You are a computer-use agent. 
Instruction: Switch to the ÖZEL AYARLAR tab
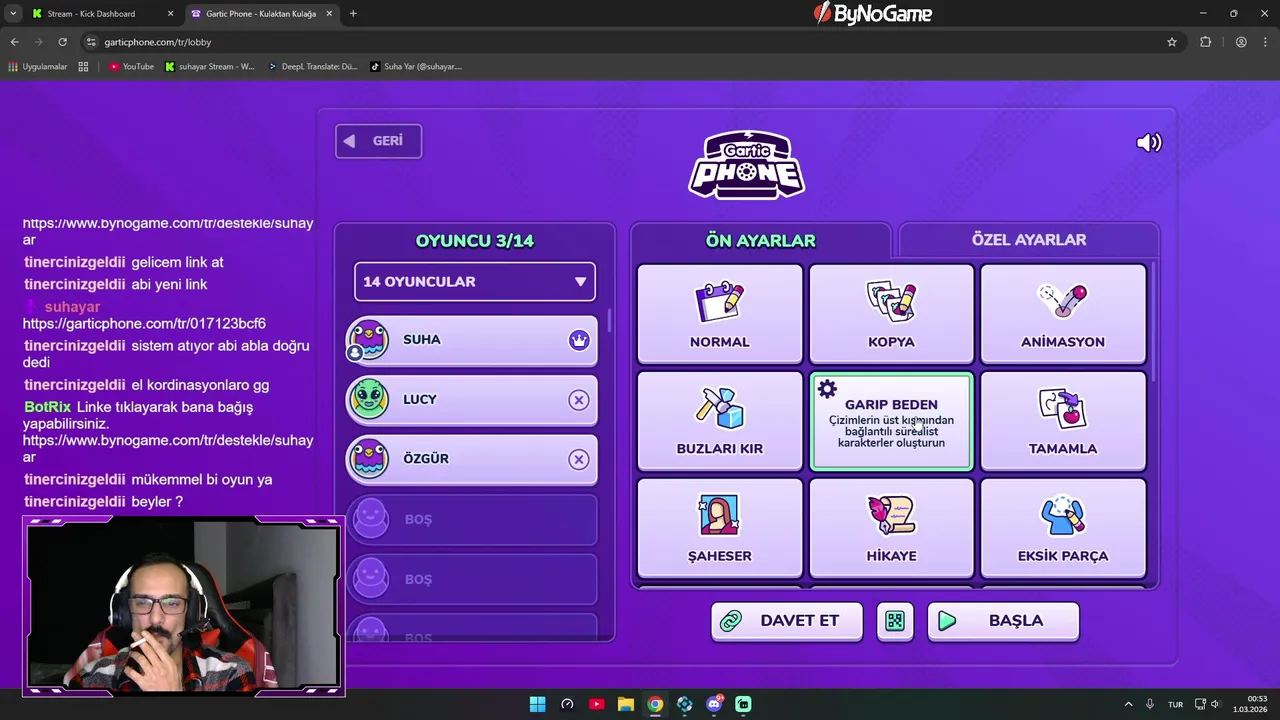(1029, 240)
